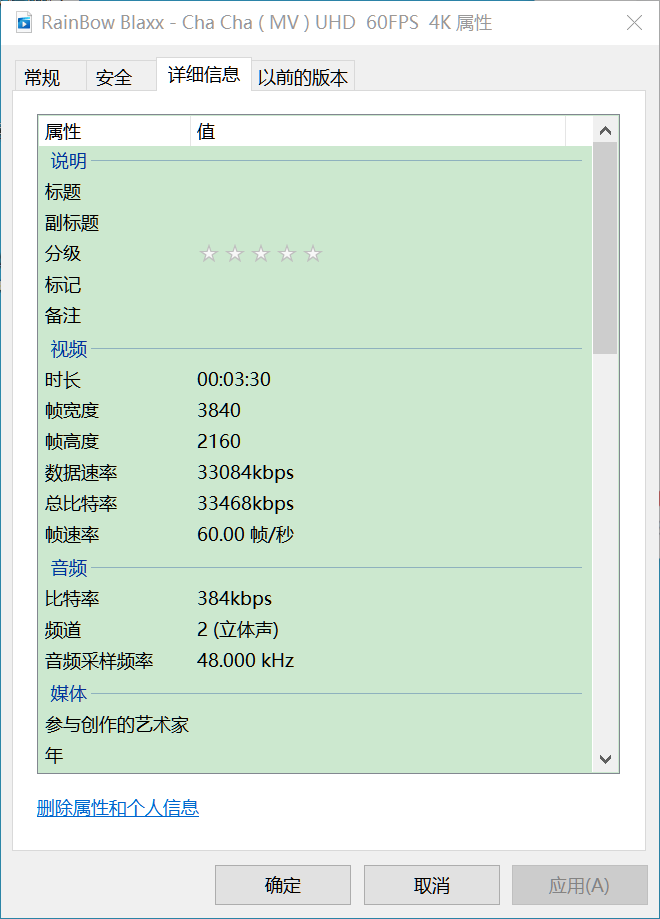The width and height of the screenshot is (660, 919).
Task: Set a five star rating
Action: (x=313, y=254)
